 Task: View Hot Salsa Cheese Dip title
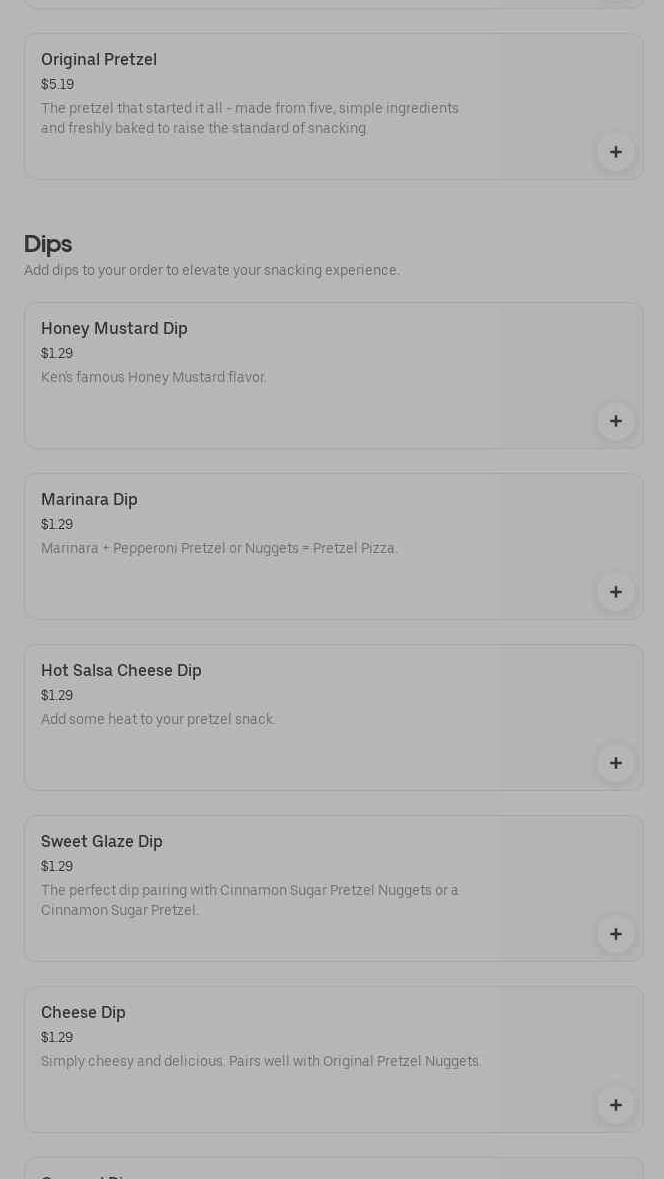(121, 671)
